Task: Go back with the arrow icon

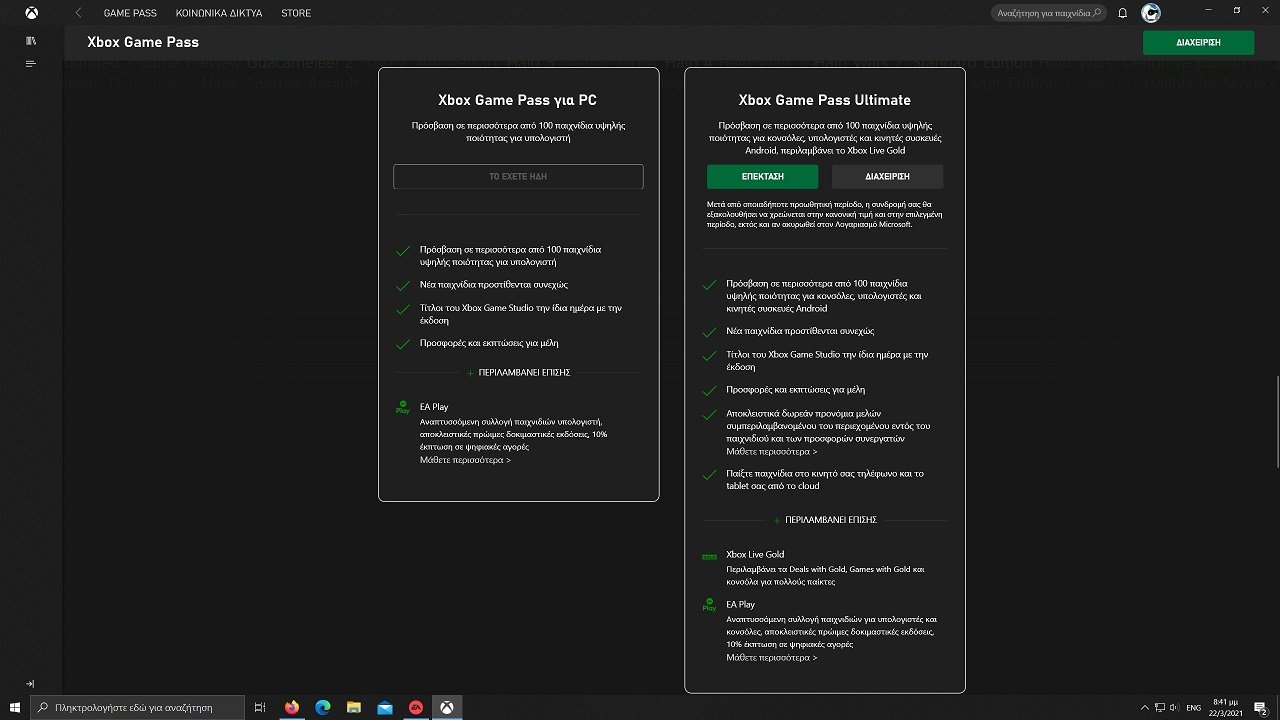Action: tap(79, 13)
